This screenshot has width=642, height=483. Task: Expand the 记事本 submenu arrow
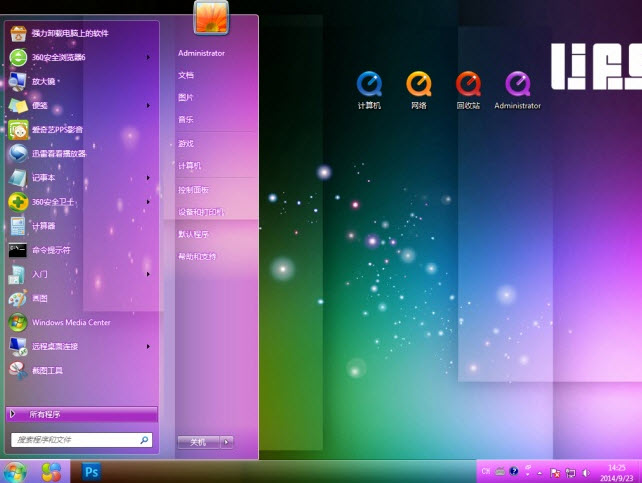148,178
